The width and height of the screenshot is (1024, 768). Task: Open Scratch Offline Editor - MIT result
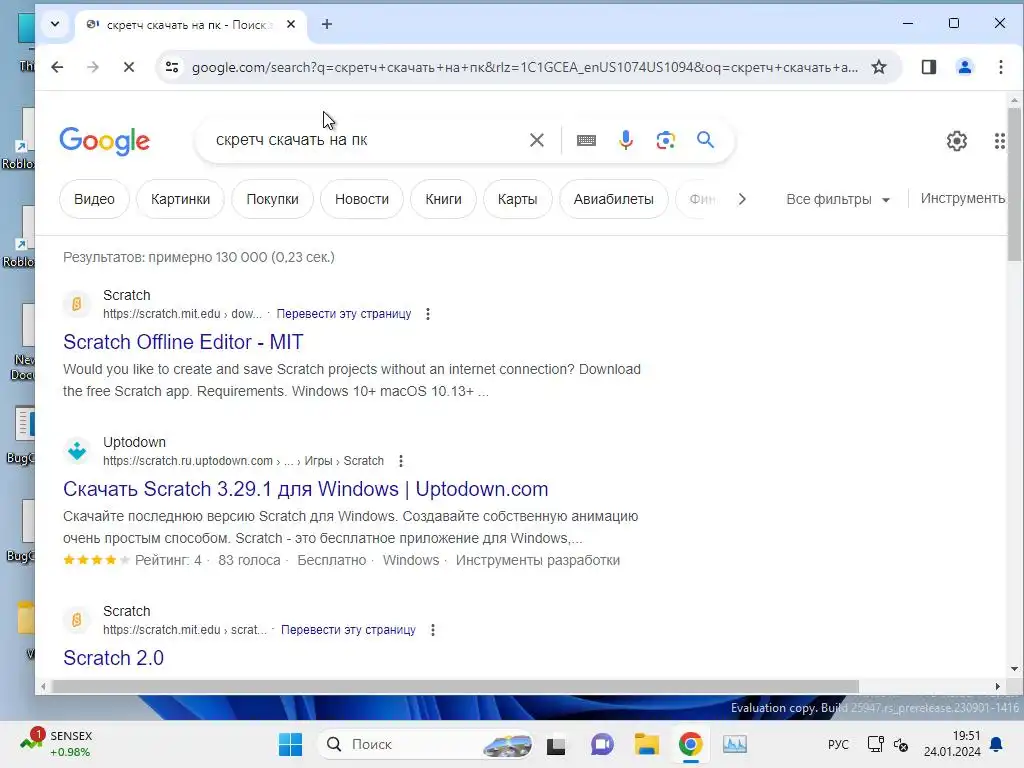[184, 342]
